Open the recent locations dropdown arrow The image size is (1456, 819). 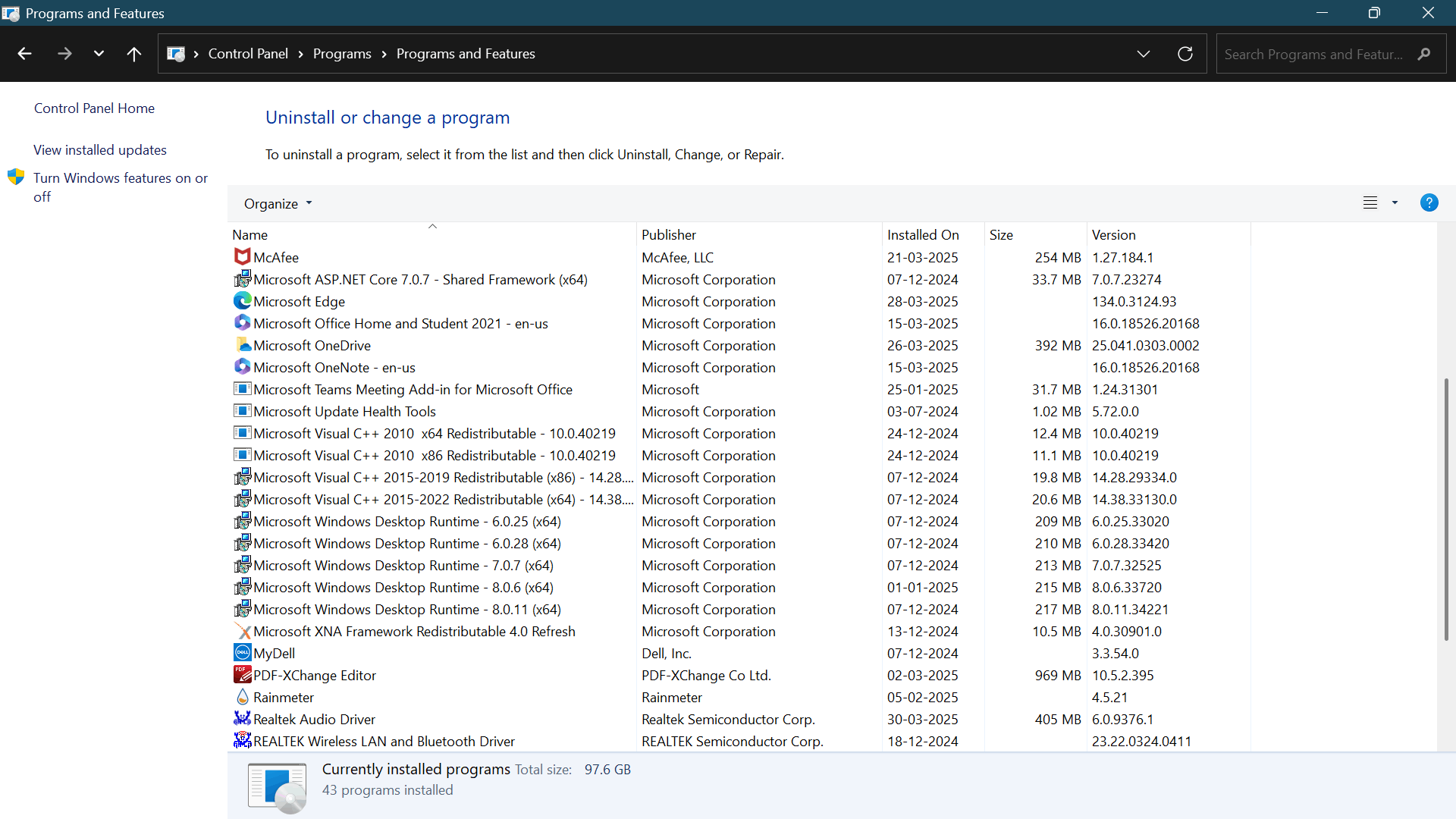(99, 53)
